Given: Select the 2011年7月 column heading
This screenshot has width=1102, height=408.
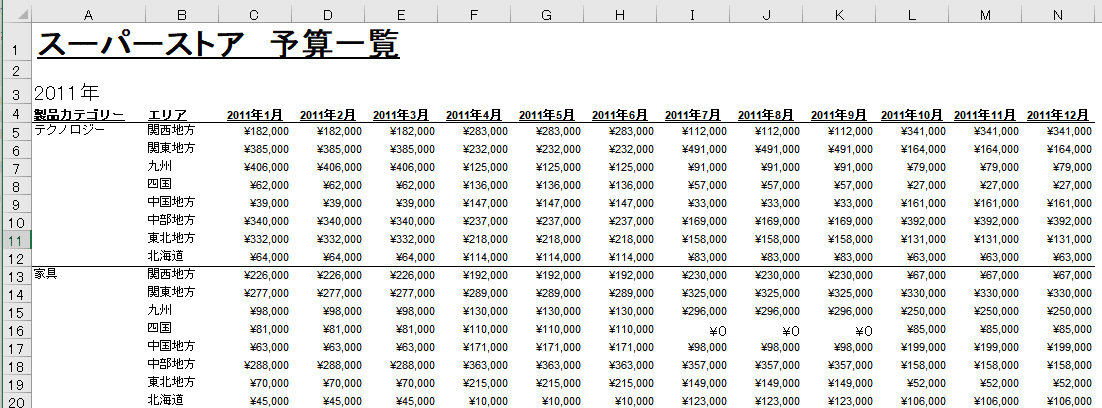Looking at the screenshot, I should pyautogui.click(x=693, y=114).
